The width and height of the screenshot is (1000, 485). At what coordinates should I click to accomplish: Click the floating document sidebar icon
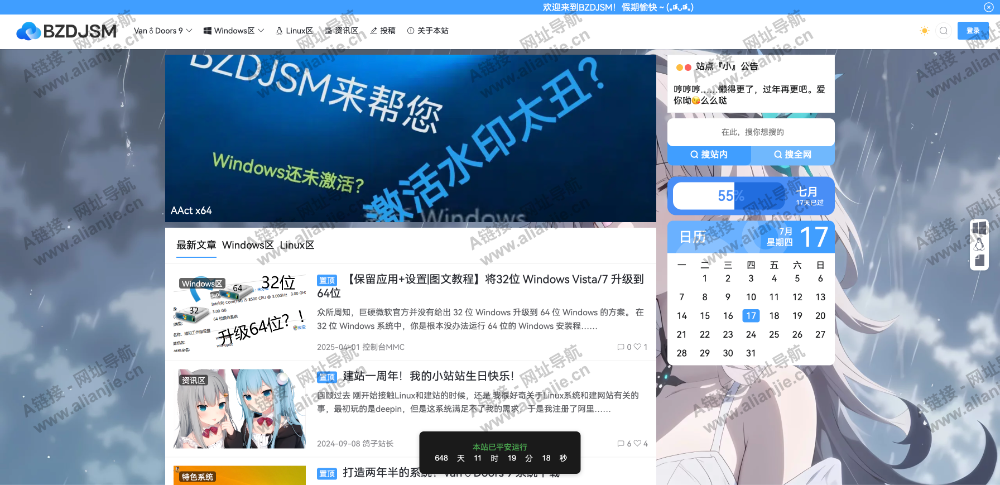coord(979,260)
